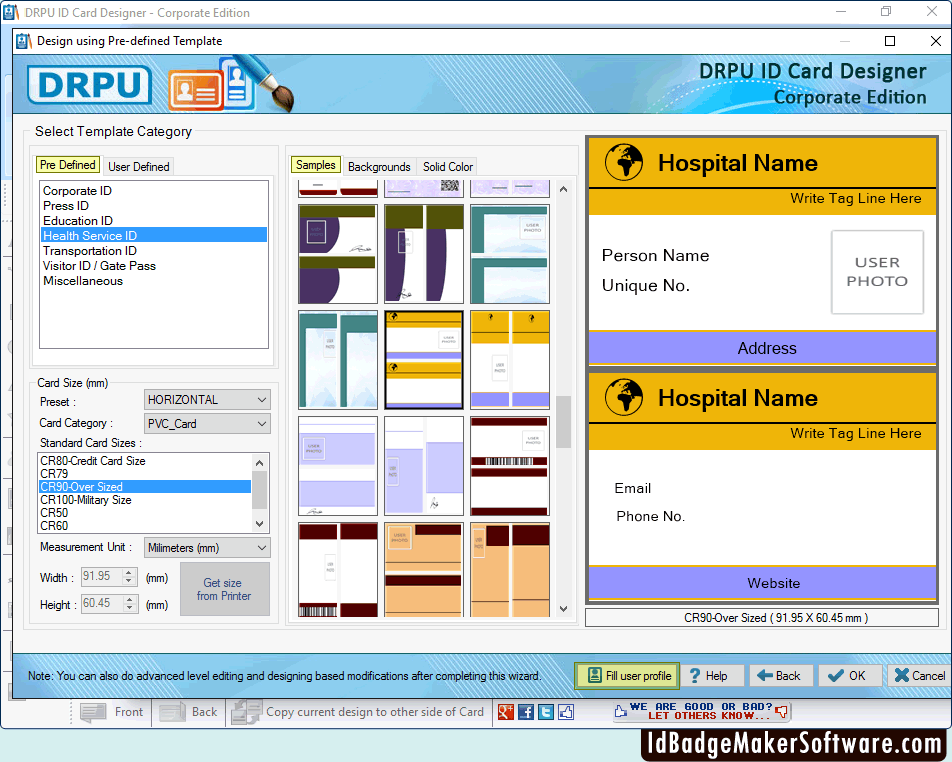Cancel the template wizard
The image size is (952, 762).
919,676
